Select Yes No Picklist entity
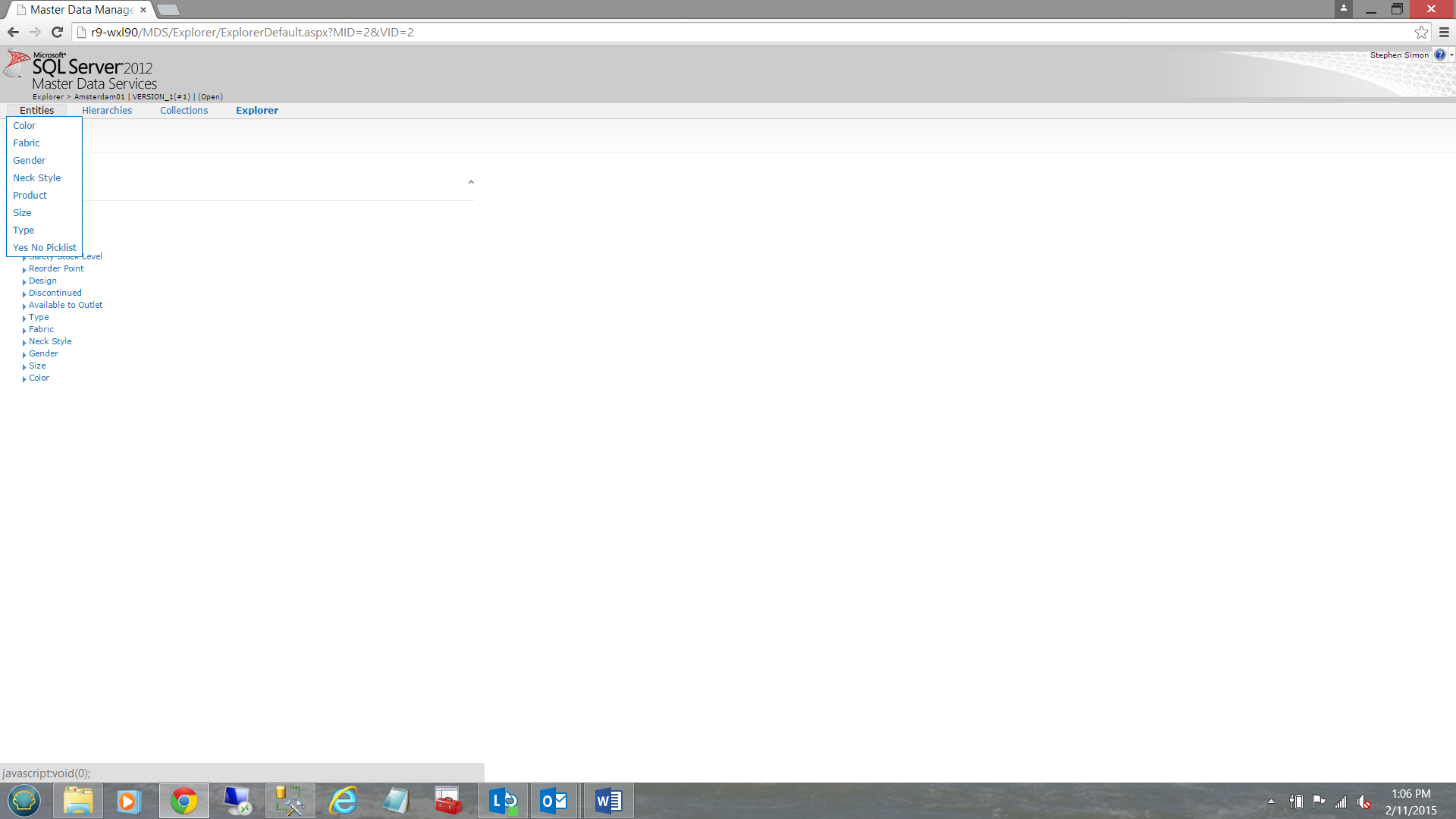The width and height of the screenshot is (1456, 819). 44,247
